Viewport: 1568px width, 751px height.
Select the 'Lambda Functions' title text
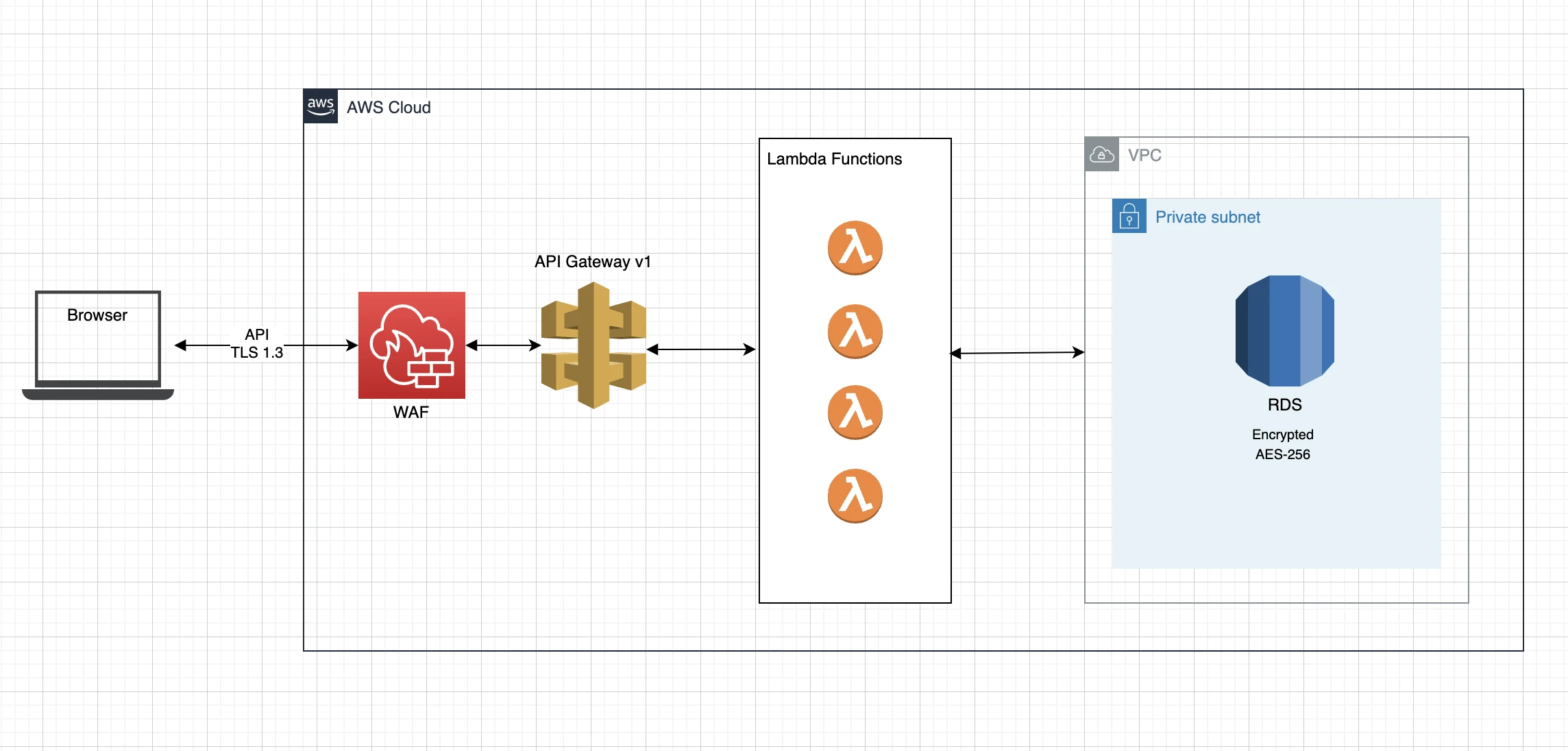[834, 159]
